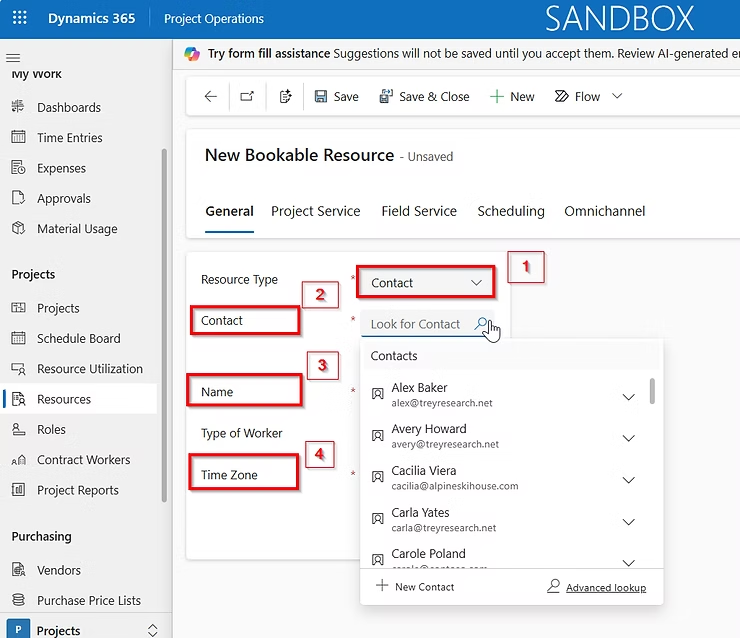Open the Resource Type dropdown showing Contact

(x=426, y=283)
